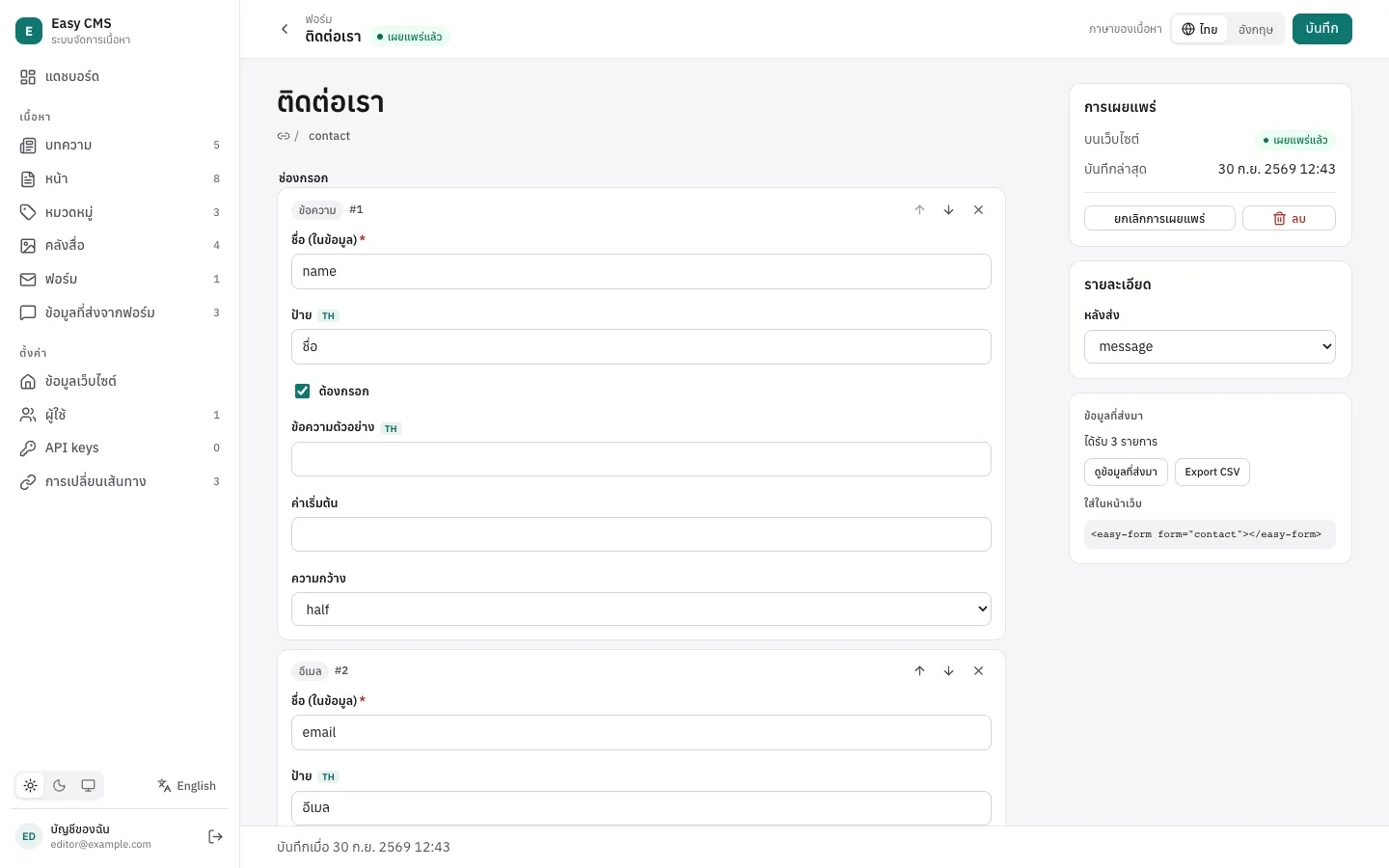Open แดชบอร์ด in the sidebar
The height and width of the screenshot is (868, 1389).
(120, 76)
